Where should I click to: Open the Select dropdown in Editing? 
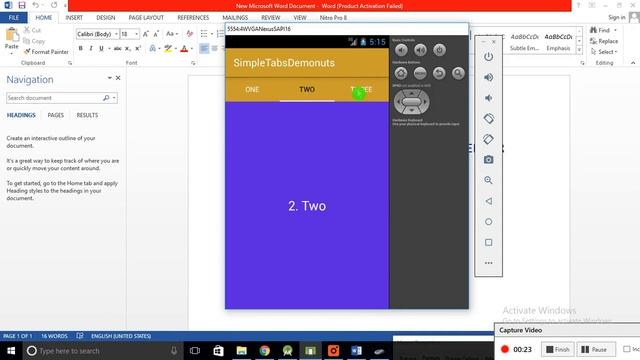pyautogui.click(x=604, y=52)
